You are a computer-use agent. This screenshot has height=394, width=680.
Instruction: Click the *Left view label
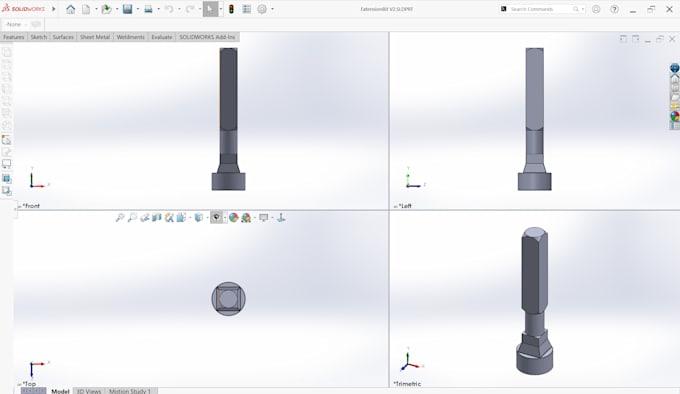click(405, 206)
